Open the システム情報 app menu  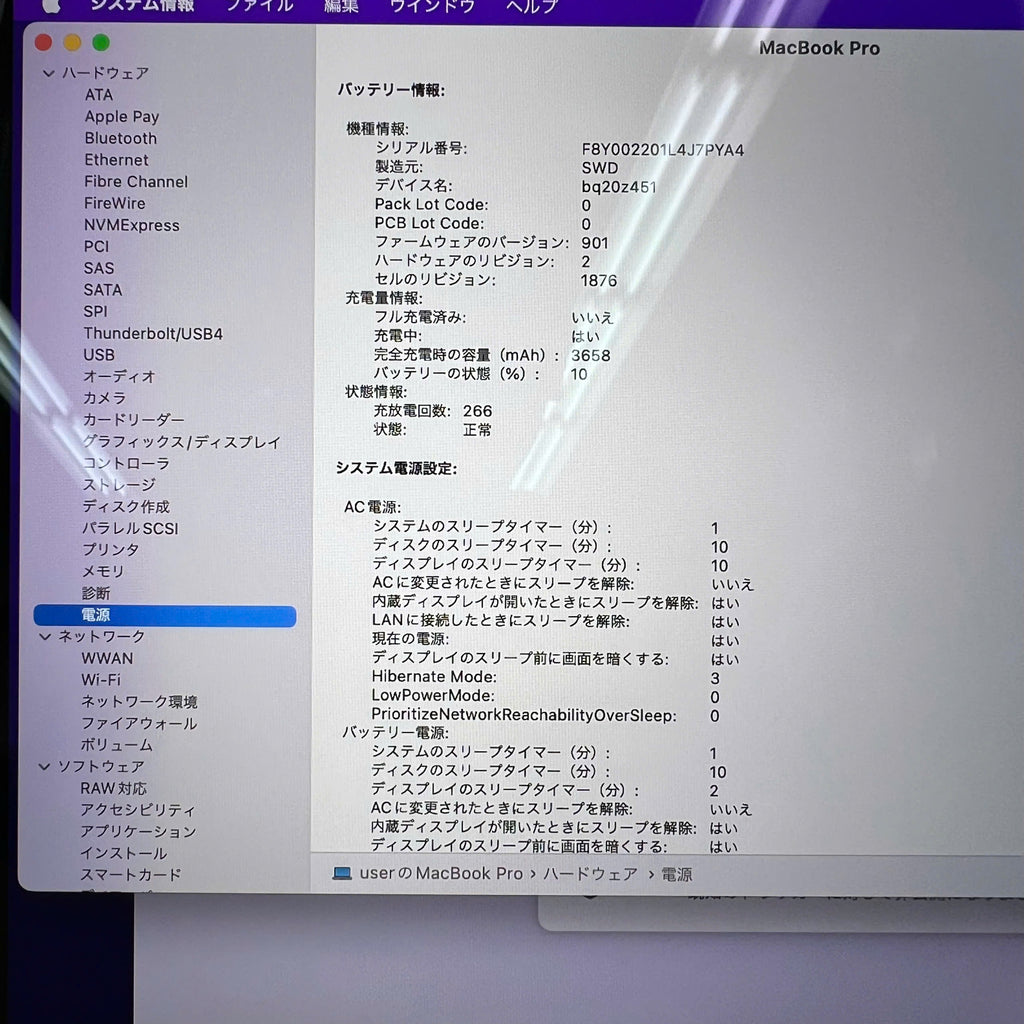(142, 5)
